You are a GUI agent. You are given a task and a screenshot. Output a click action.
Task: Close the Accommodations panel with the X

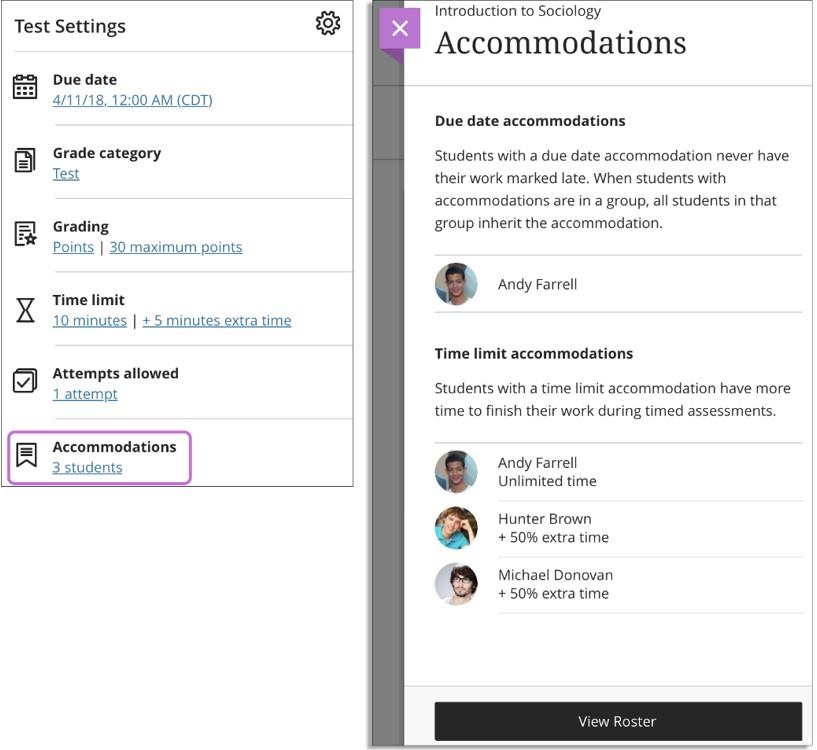[400, 28]
